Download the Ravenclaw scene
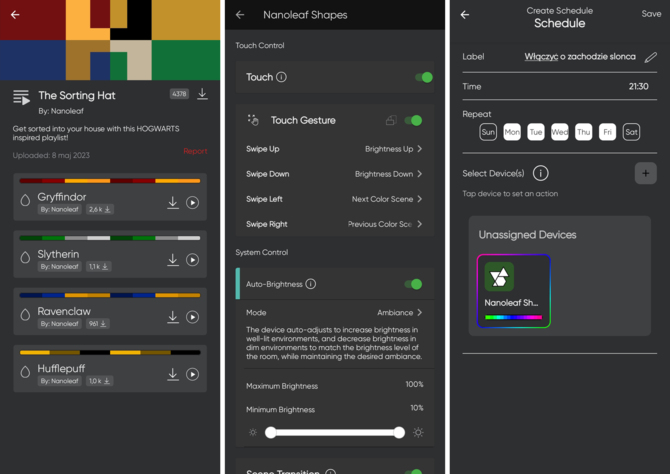The image size is (670, 474). click(x=173, y=317)
